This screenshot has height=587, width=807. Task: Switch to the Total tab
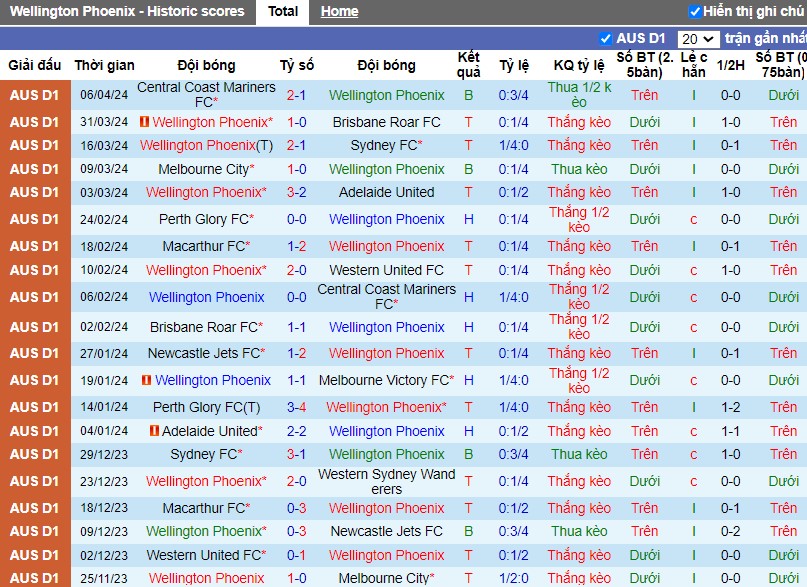click(283, 11)
